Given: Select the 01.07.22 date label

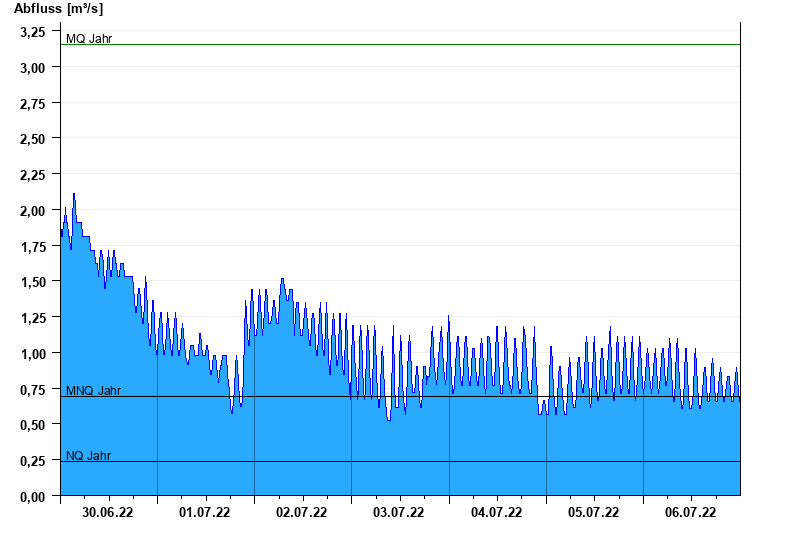Looking at the screenshot, I should [x=205, y=512].
